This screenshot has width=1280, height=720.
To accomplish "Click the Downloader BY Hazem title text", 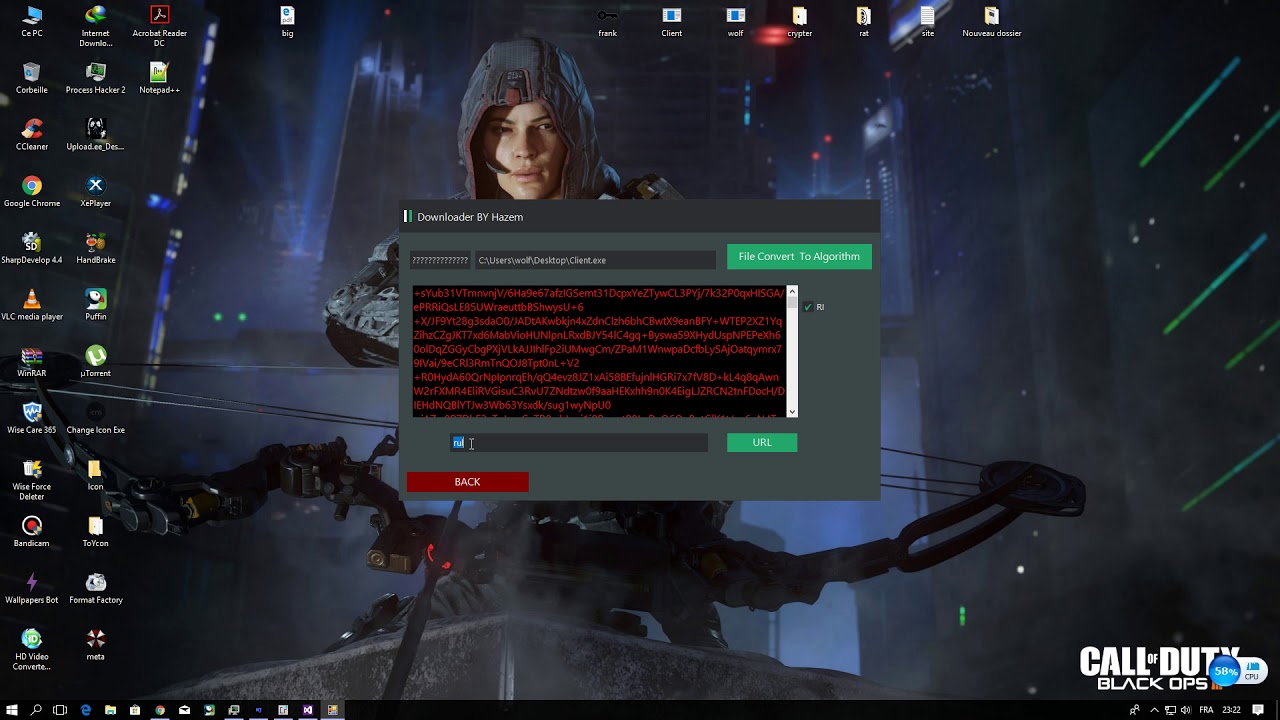I will pyautogui.click(x=470, y=217).
